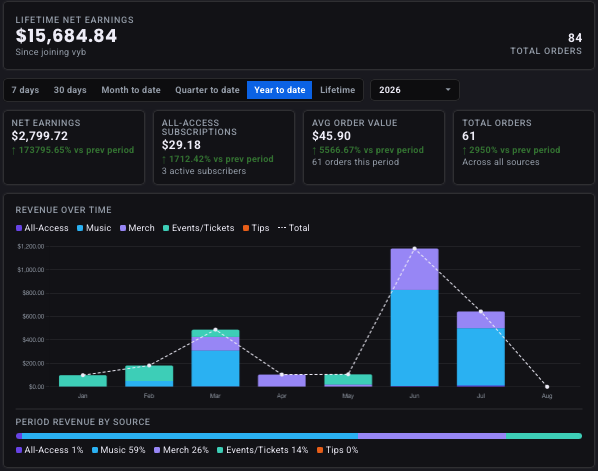598x471 pixels.
Task: Toggle the Tips series legend icon
Action: pyautogui.click(x=246, y=228)
